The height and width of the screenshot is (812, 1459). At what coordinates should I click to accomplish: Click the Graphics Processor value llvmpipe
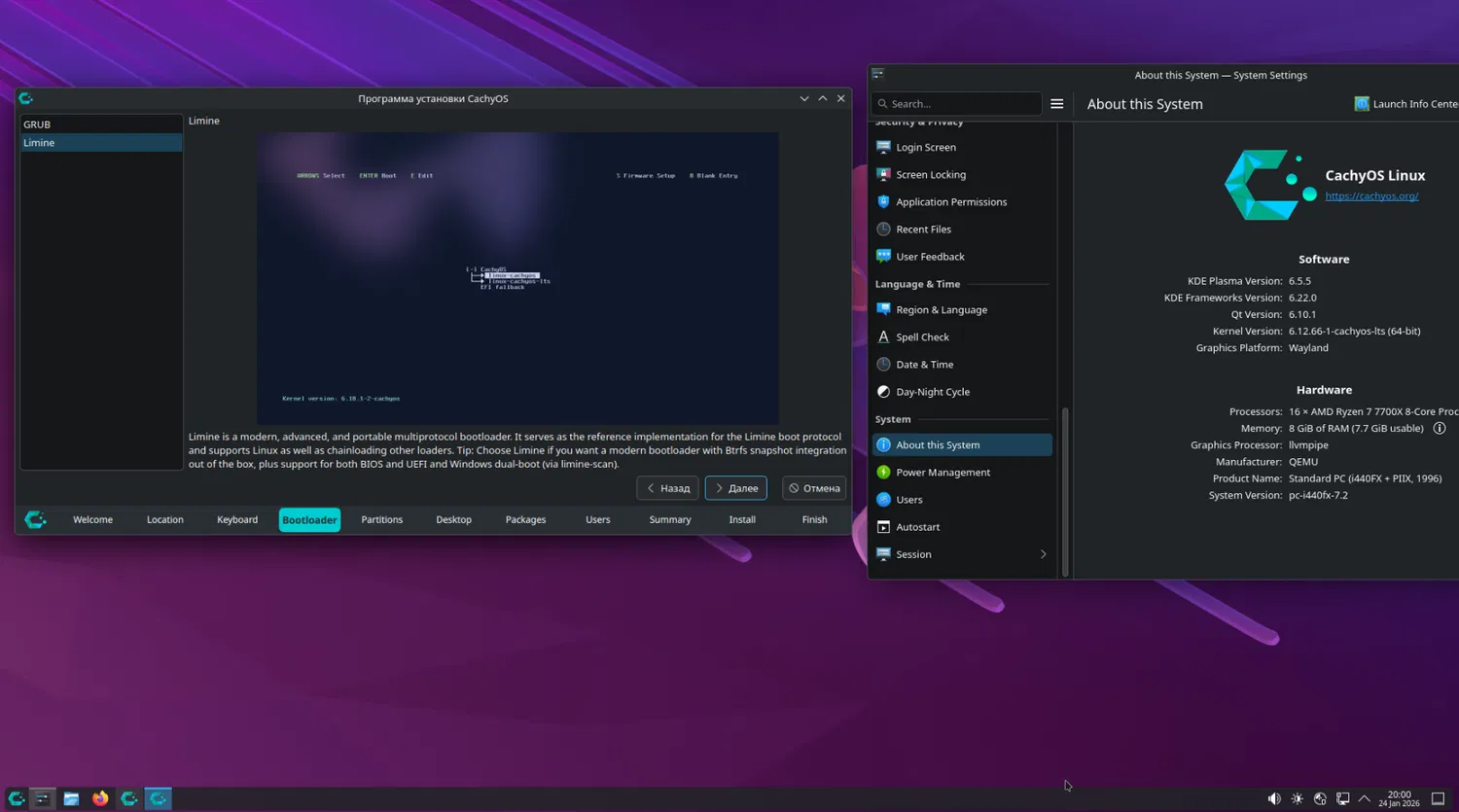point(1308,445)
